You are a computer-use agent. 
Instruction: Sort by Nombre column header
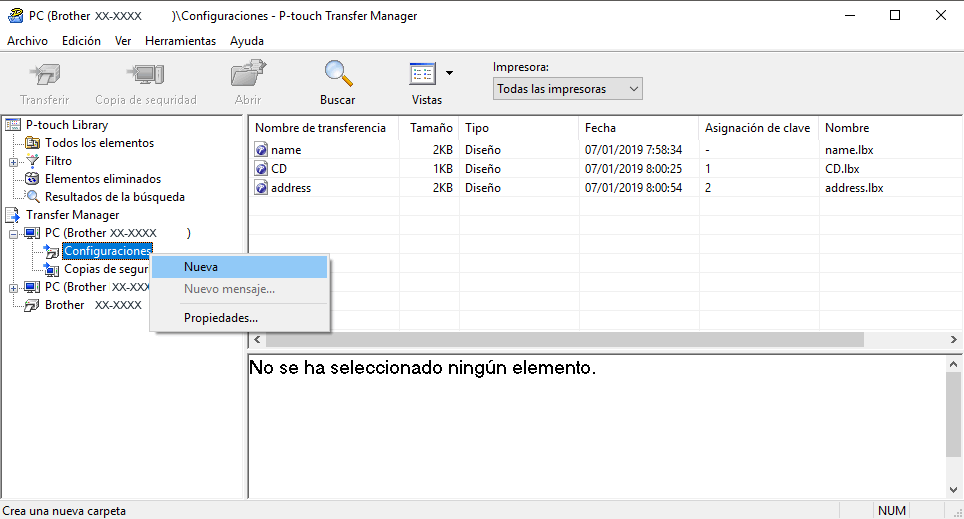coord(891,128)
